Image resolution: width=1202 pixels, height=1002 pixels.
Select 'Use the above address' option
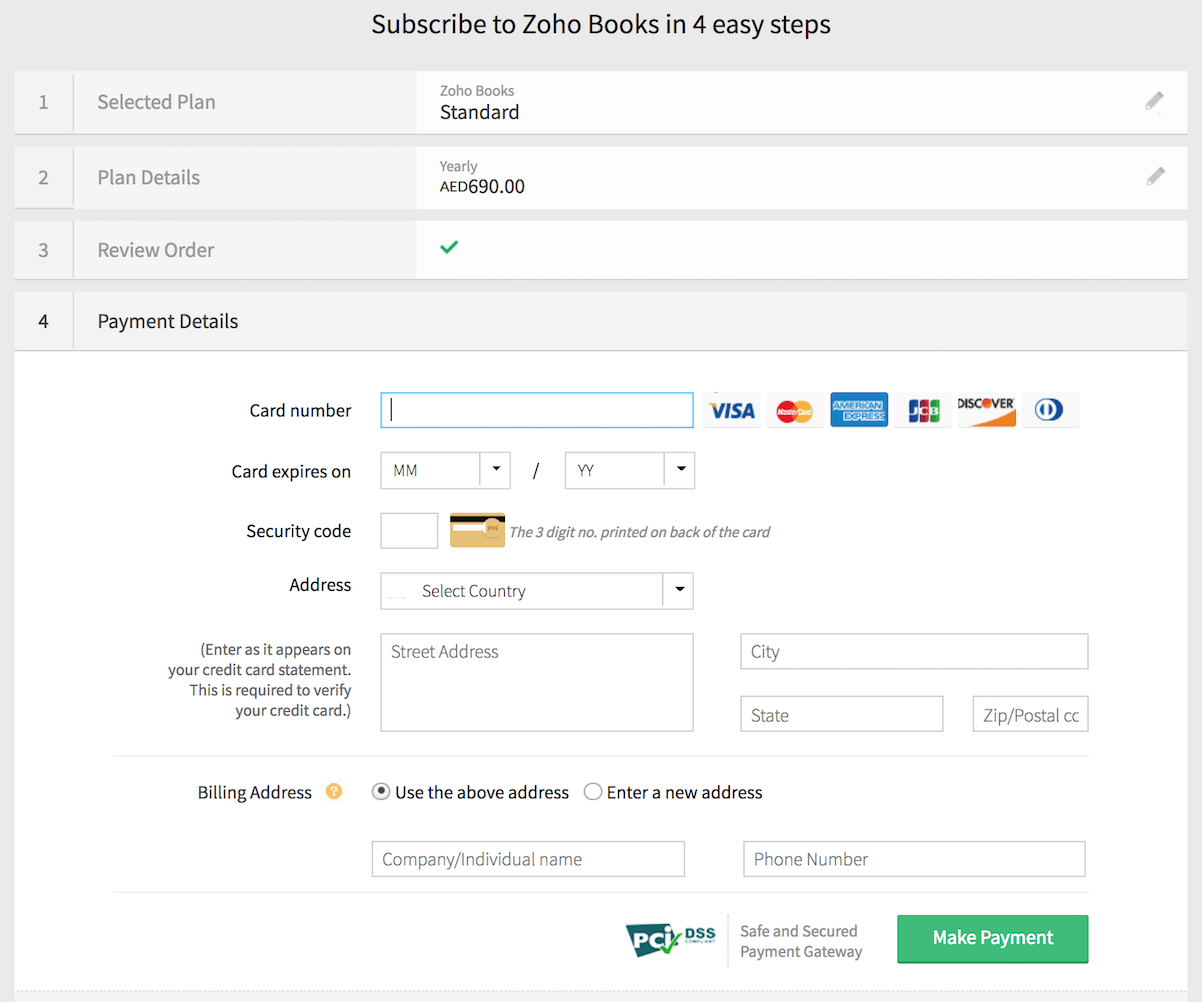(381, 792)
